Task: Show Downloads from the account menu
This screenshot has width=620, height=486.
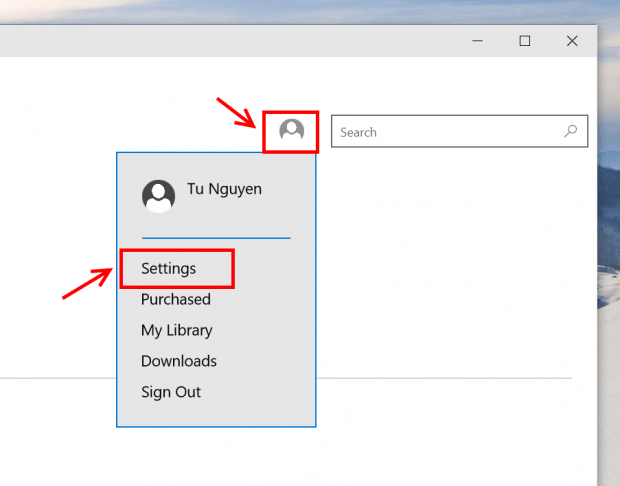Action: point(179,361)
